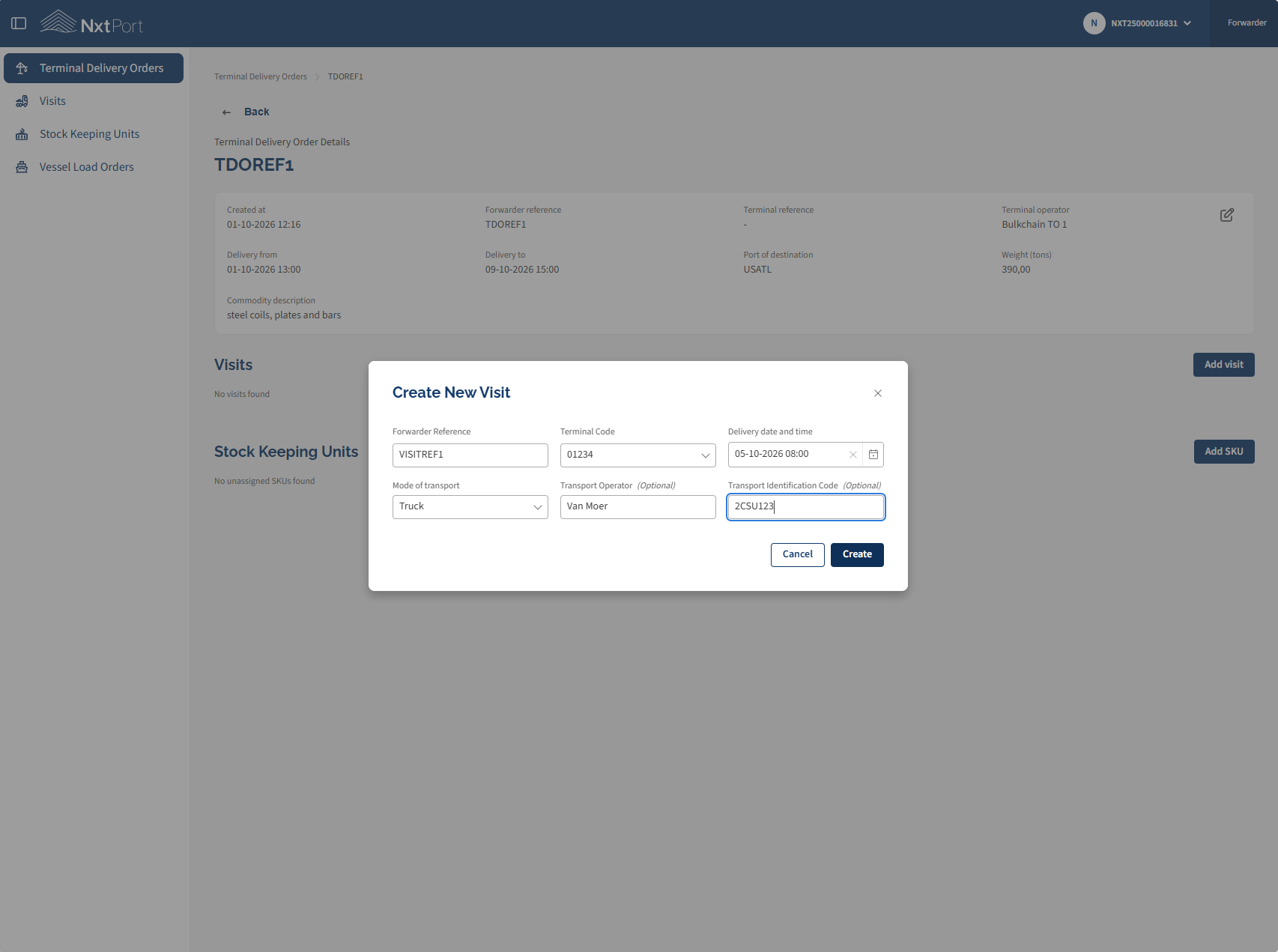Image resolution: width=1278 pixels, height=952 pixels.
Task: Click the steel coils commodity description
Action: (284, 315)
